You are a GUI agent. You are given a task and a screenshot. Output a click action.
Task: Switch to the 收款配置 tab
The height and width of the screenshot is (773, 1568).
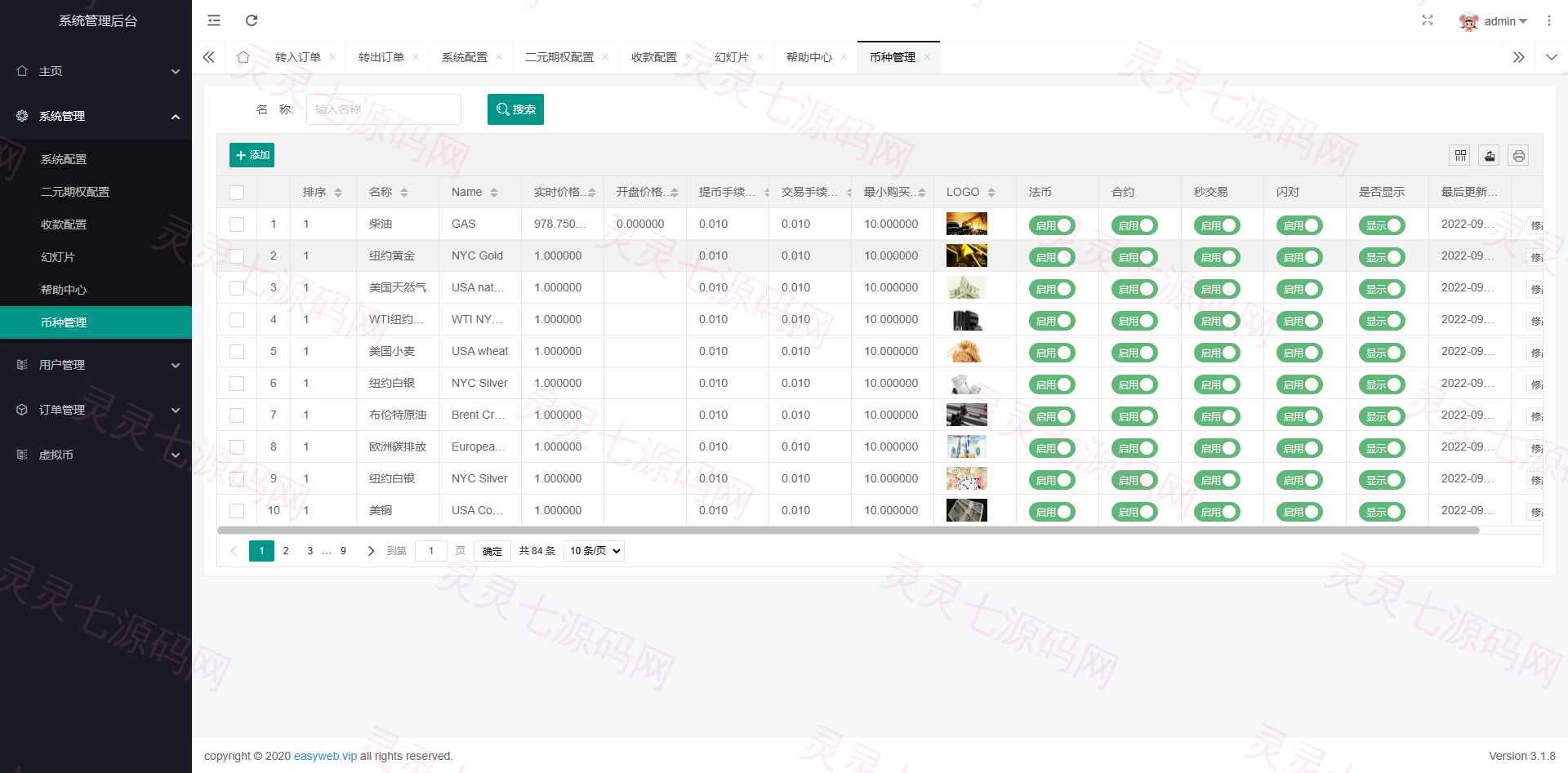point(654,57)
